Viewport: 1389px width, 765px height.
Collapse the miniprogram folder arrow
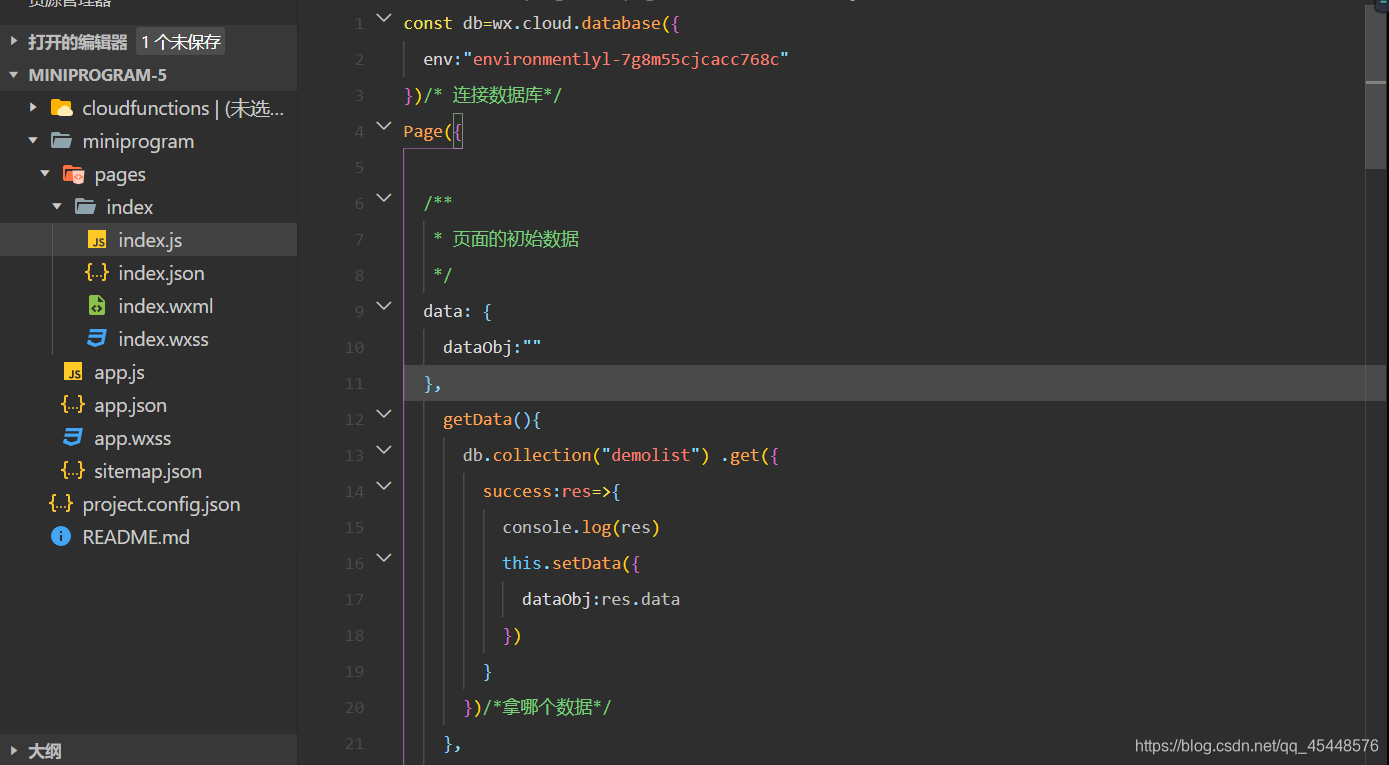(33, 141)
